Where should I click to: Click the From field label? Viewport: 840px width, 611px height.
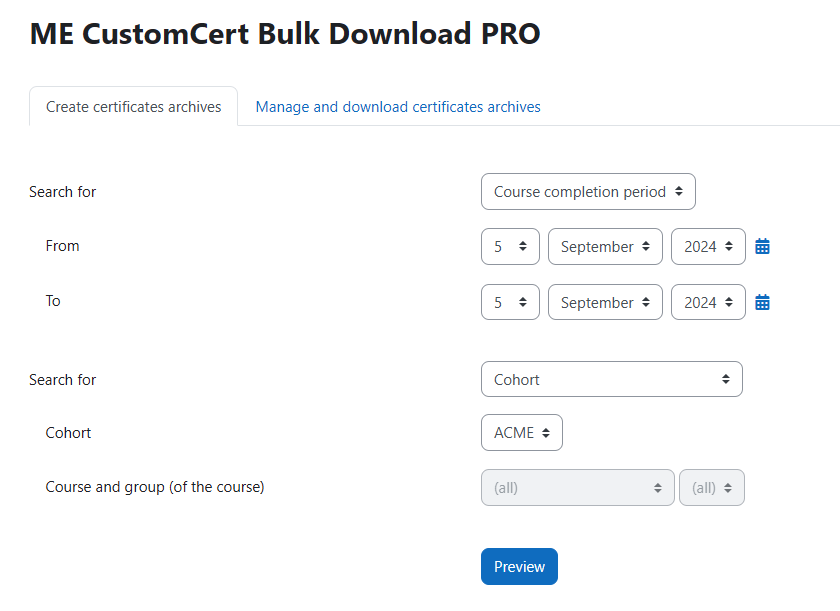(62, 246)
